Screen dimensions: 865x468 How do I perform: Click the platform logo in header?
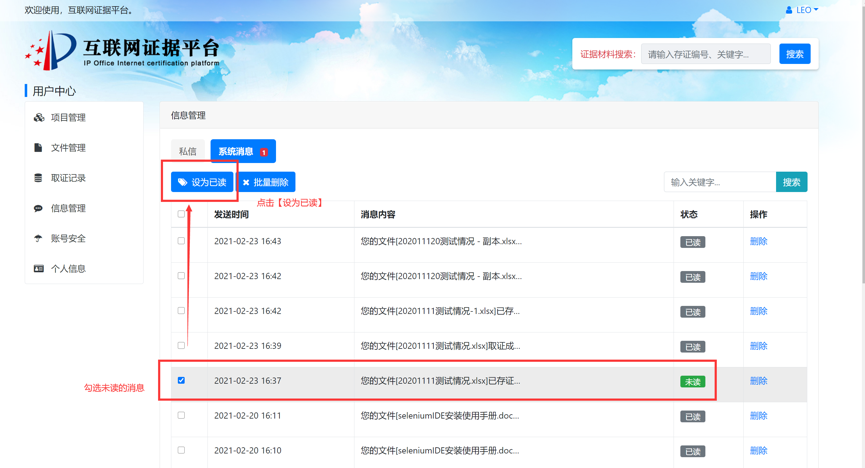(50, 50)
